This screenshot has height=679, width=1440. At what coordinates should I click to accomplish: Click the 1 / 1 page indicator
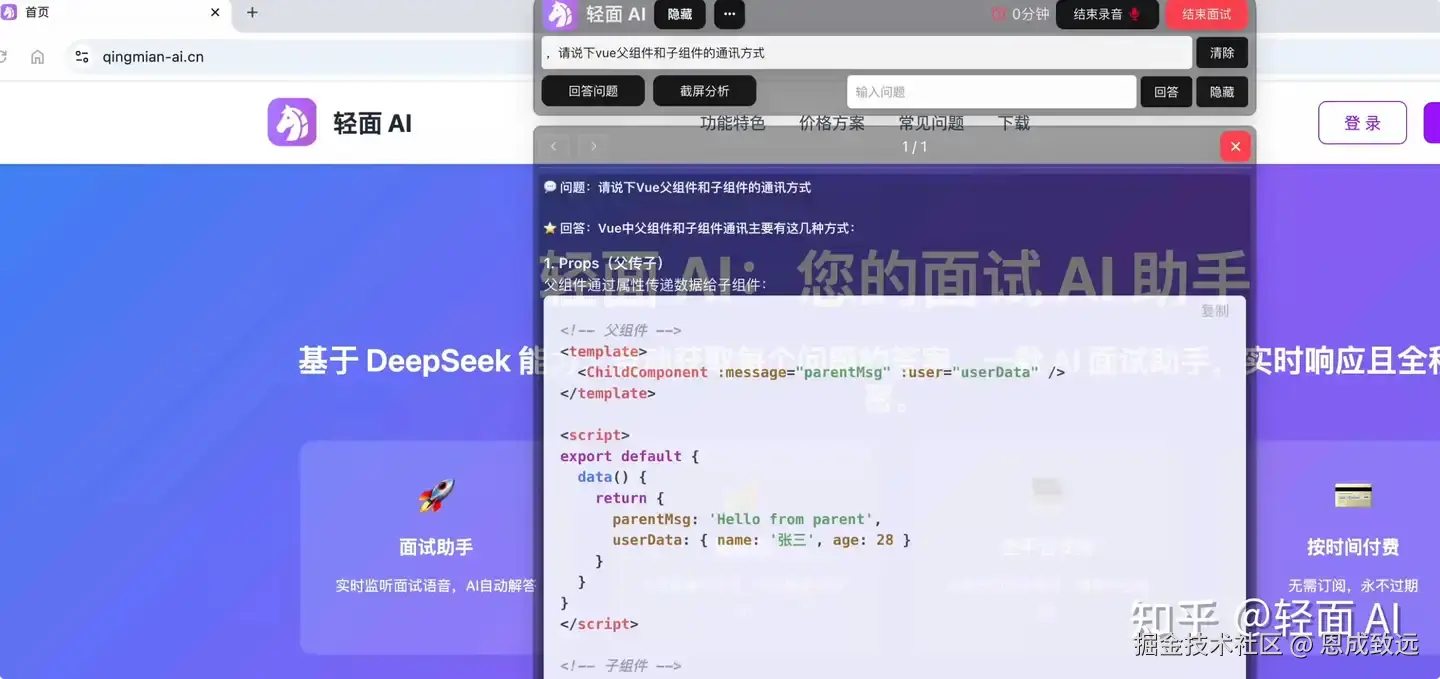[914, 147]
